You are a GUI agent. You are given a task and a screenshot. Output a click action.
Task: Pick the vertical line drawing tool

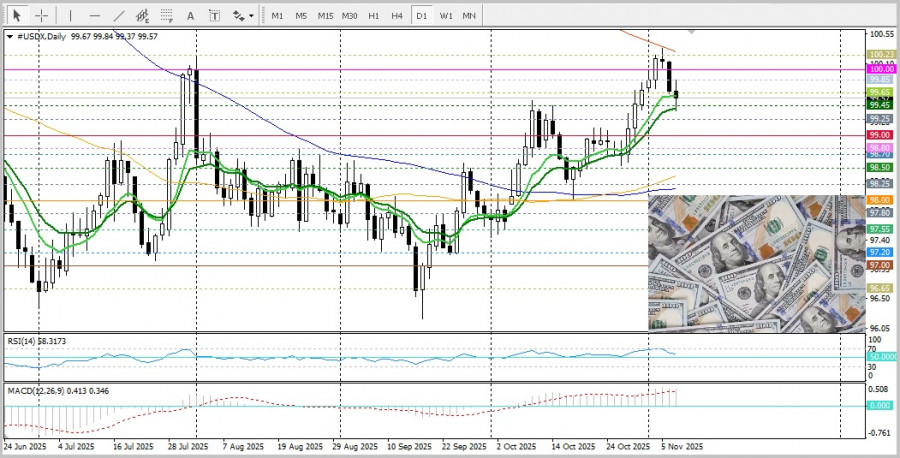tap(70, 16)
